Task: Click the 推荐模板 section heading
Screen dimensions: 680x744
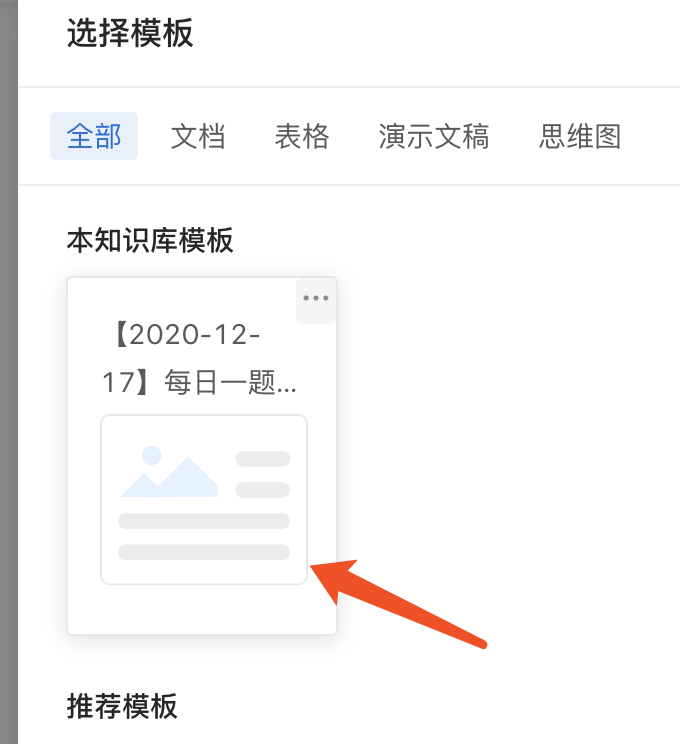Action: click(x=122, y=706)
